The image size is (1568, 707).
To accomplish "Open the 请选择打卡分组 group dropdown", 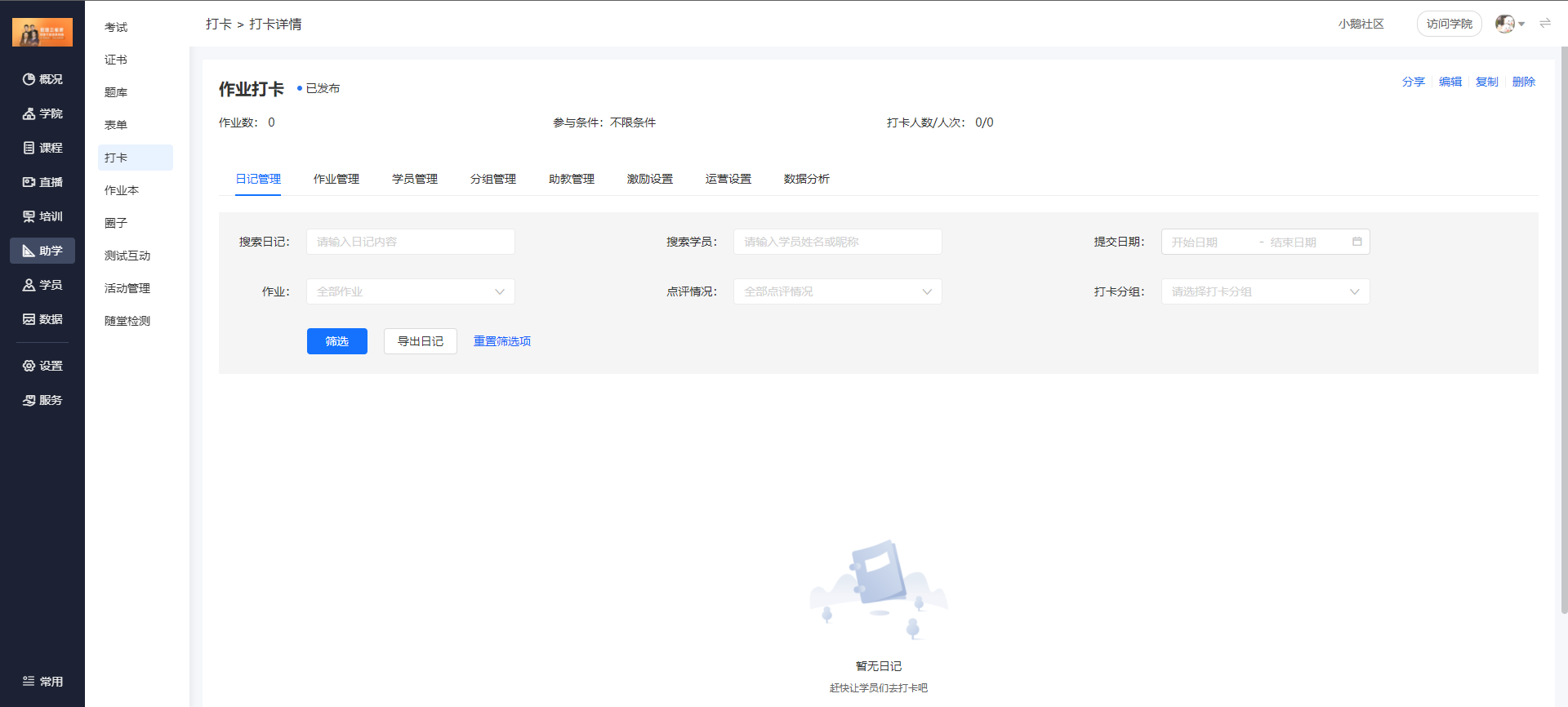I will click(x=1264, y=291).
